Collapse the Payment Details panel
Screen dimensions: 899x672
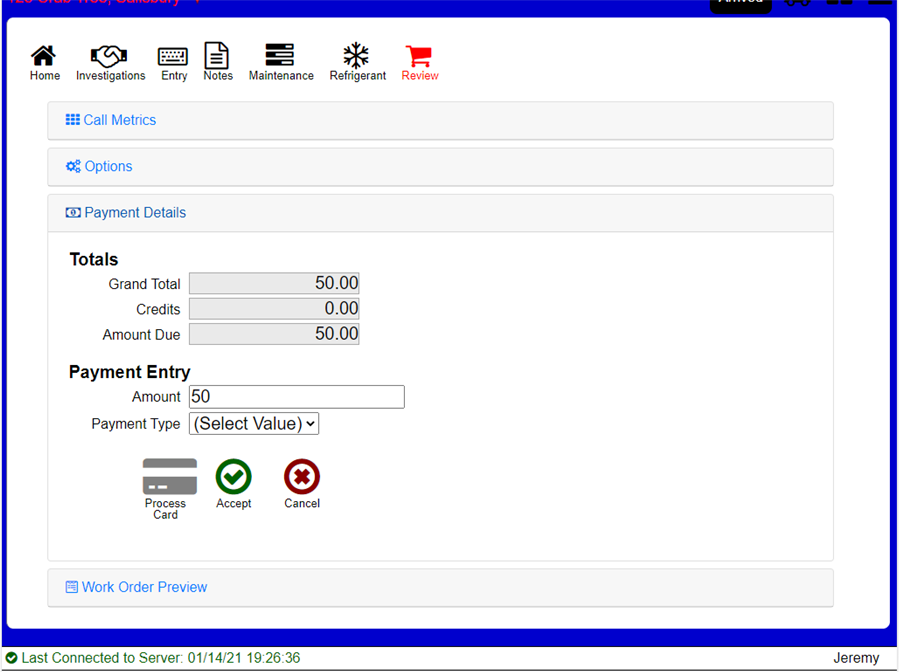[135, 213]
